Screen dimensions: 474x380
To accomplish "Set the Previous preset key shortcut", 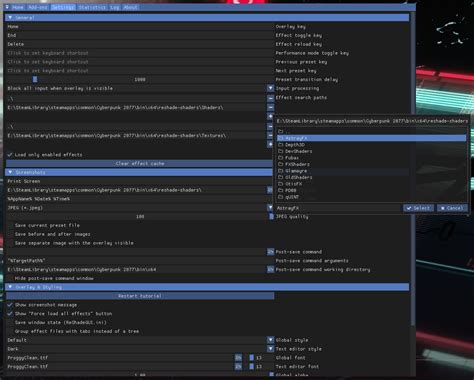I will 140,62.
